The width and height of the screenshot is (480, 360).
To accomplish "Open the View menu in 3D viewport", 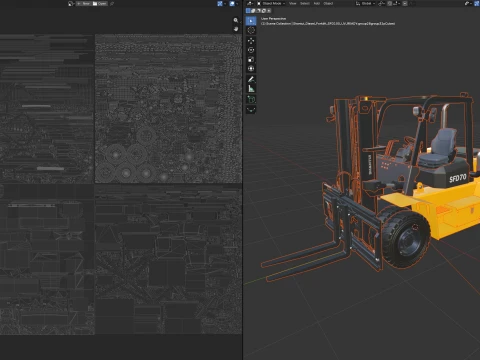I will [293, 3].
